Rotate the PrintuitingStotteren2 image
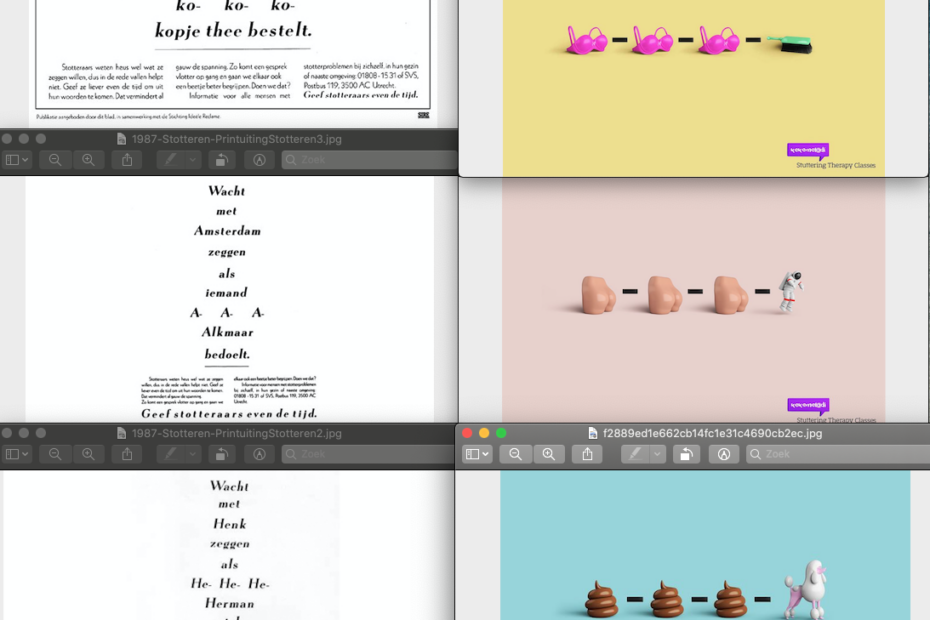Screen dimensions: 930x620 tap(221, 454)
